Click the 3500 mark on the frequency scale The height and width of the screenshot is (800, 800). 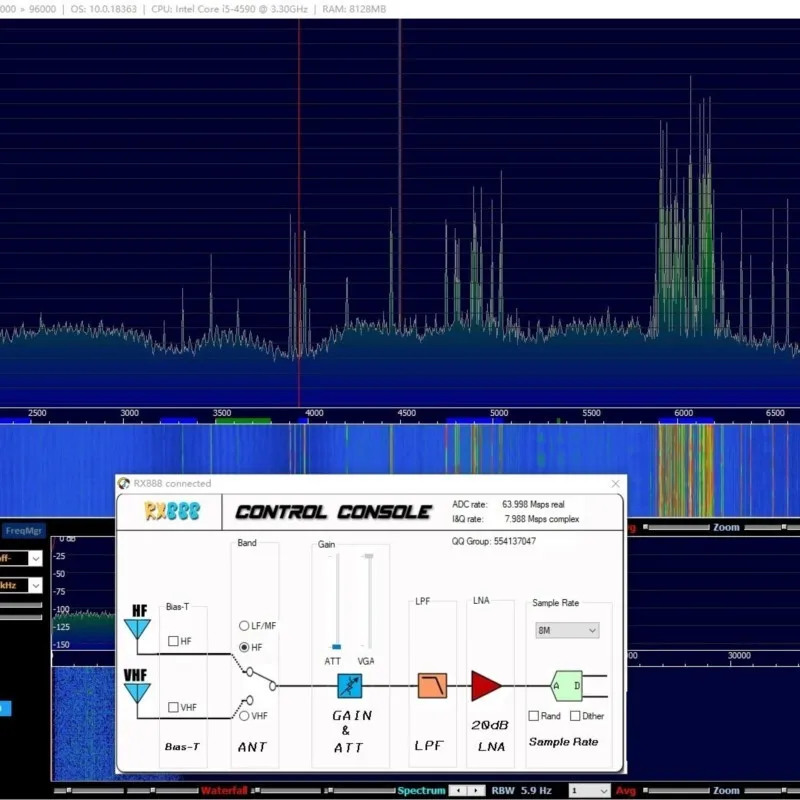[x=222, y=413]
